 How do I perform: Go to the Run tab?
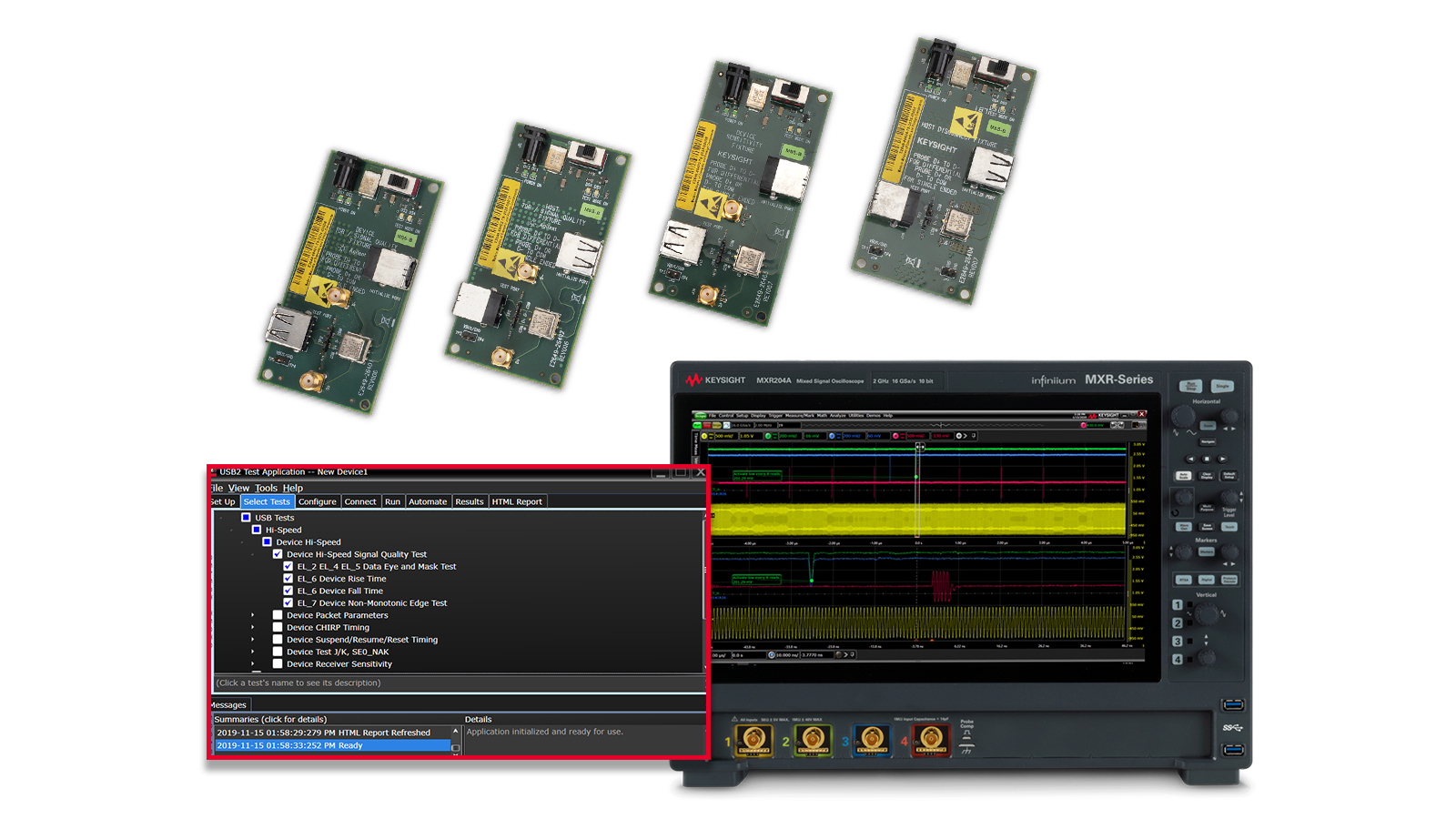[x=392, y=501]
